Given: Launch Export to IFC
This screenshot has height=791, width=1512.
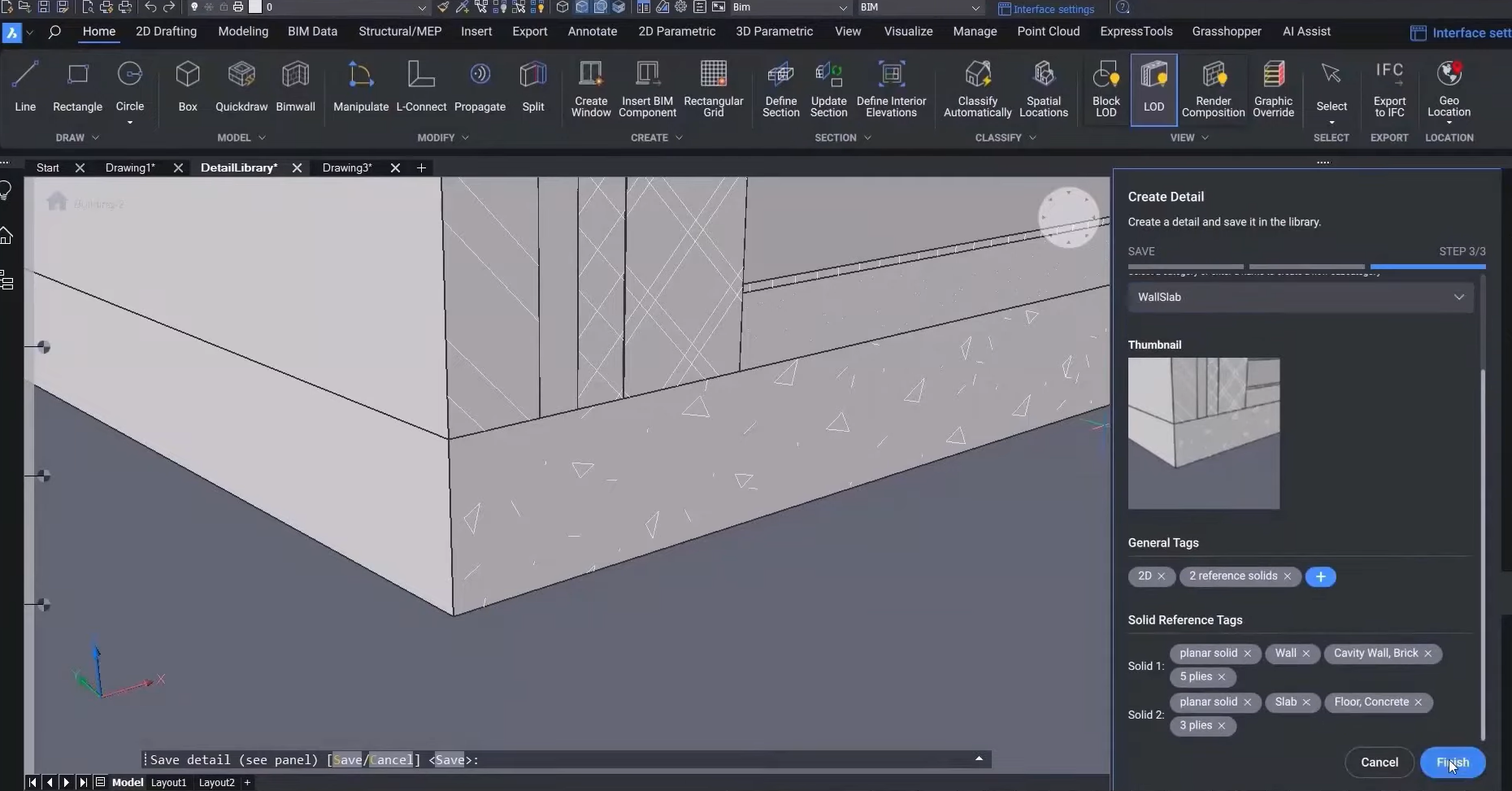Looking at the screenshot, I should pyautogui.click(x=1389, y=89).
